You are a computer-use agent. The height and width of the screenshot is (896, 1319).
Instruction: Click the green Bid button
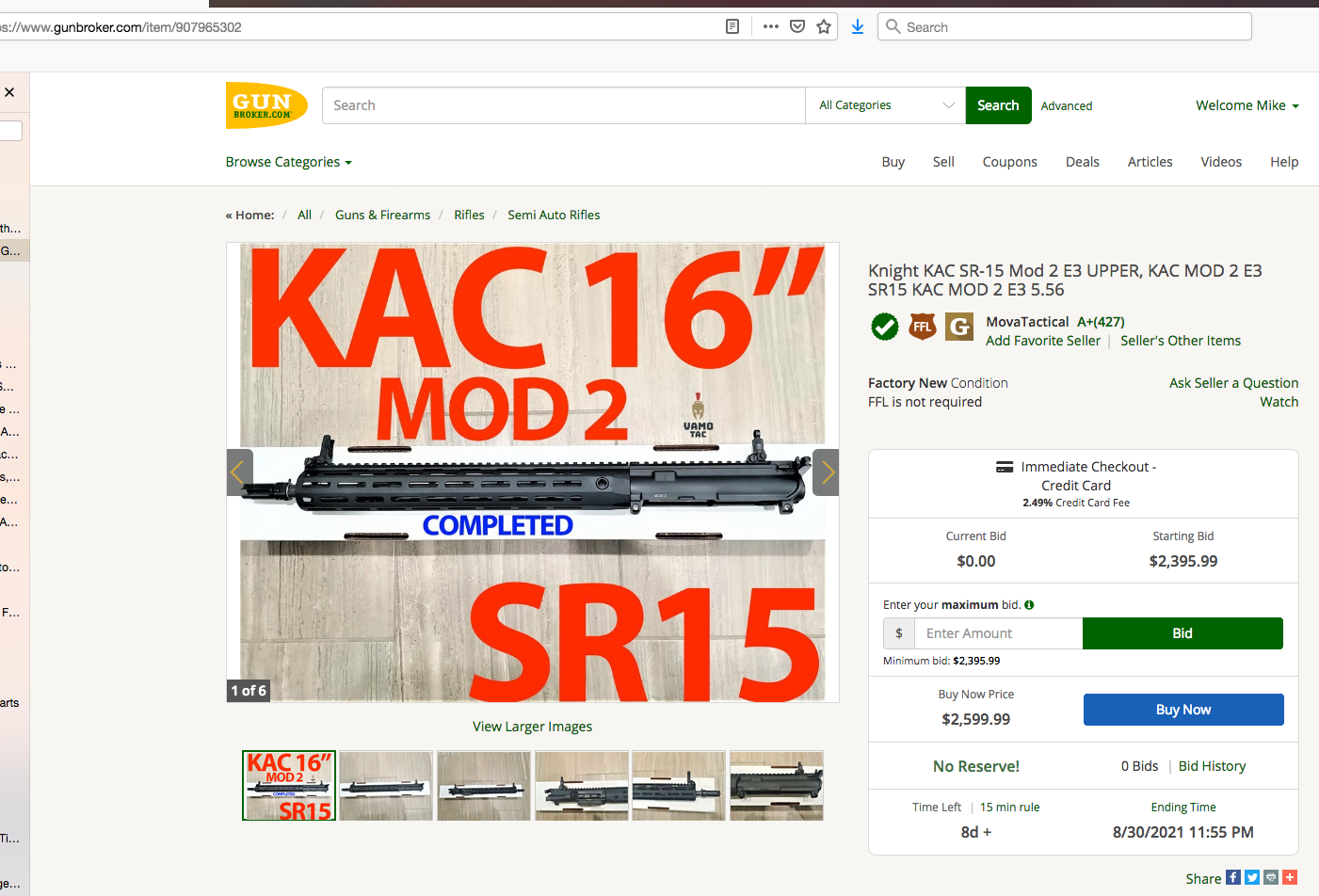coord(1182,633)
